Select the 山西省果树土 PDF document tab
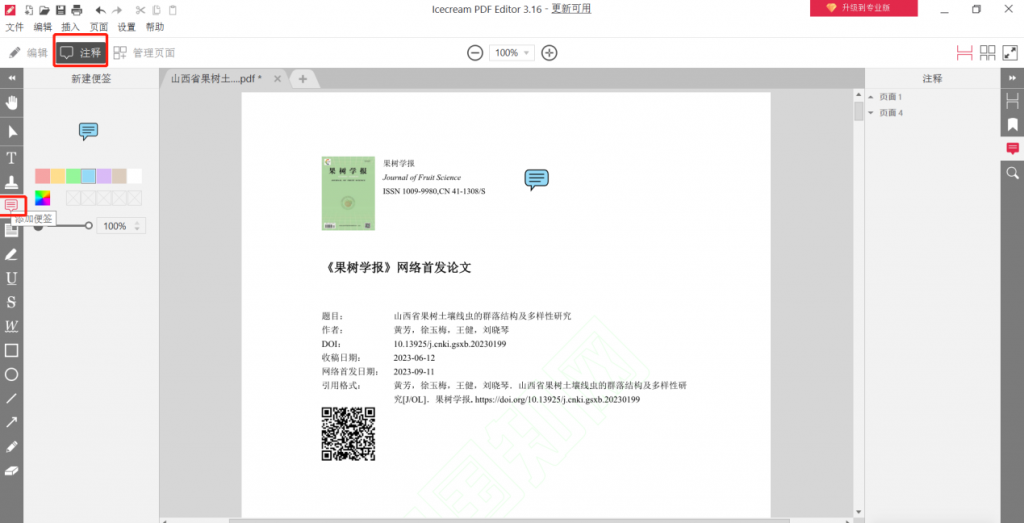Image resolution: width=1024 pixels, height=523 pixels. coord(216,78)
